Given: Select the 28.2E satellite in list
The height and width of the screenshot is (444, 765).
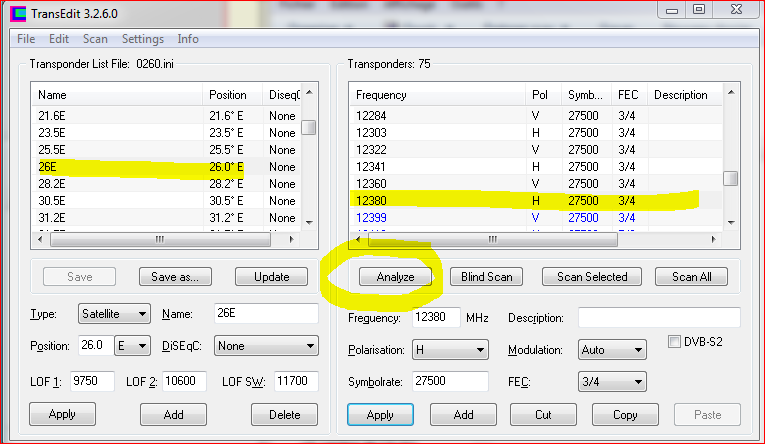Looking at the screenshot, I should tap(51, 184).
